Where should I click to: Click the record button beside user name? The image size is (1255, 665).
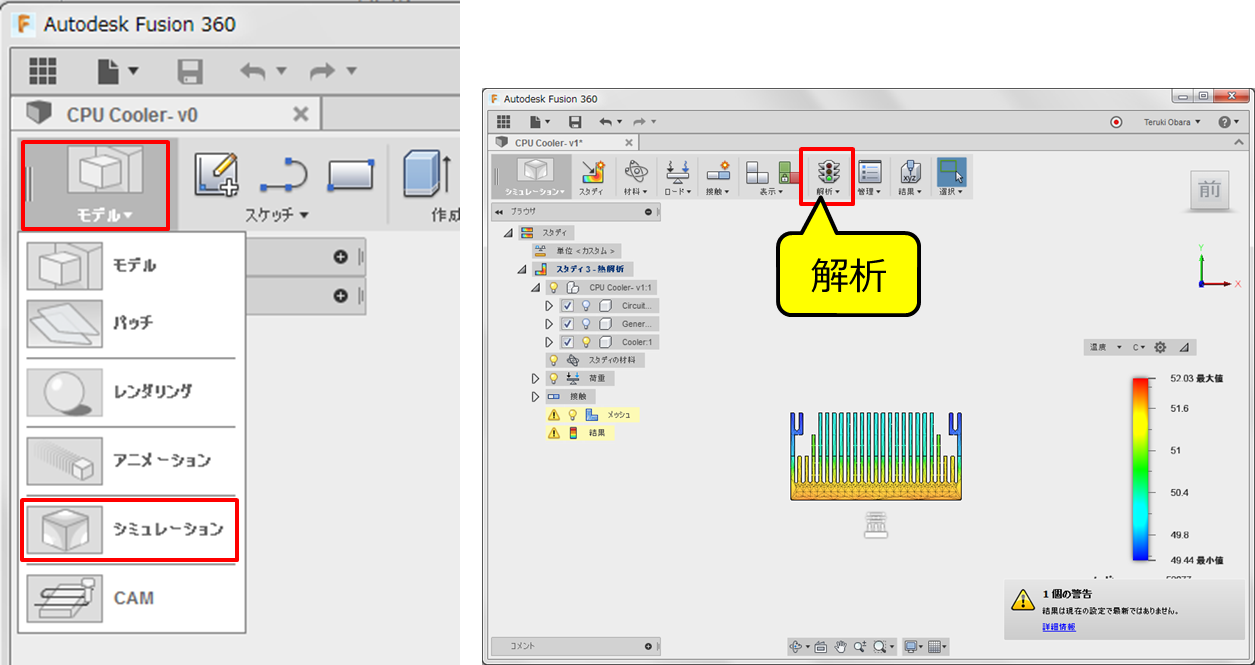point(1117,122)
